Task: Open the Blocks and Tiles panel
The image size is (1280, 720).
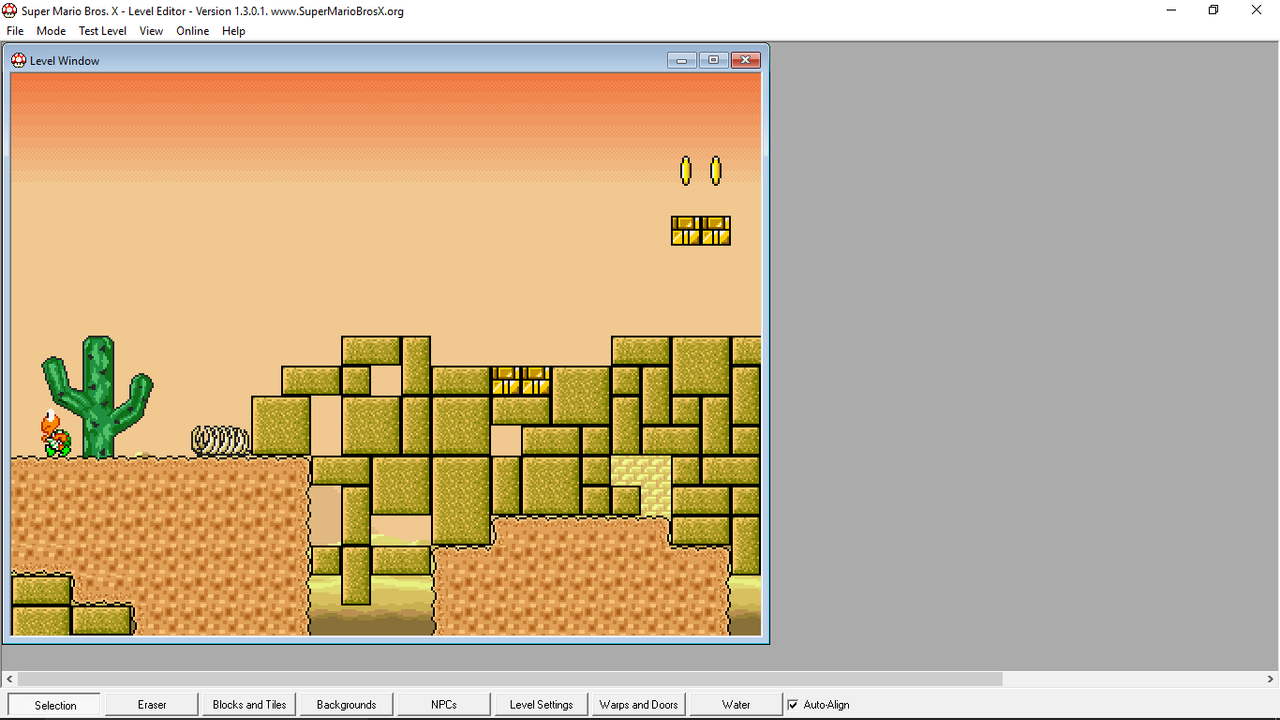Action: (248, 704)
